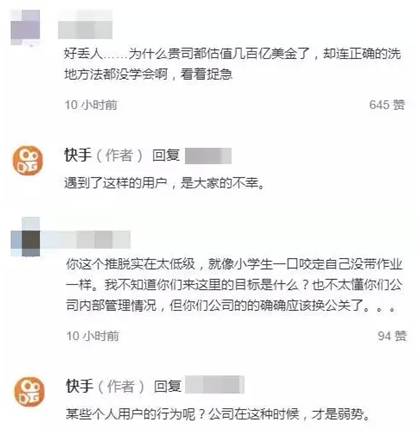This screenshot has height=437, width=420.
Task: Select the comment text starting with 好丢人
Action: (233, 64)
